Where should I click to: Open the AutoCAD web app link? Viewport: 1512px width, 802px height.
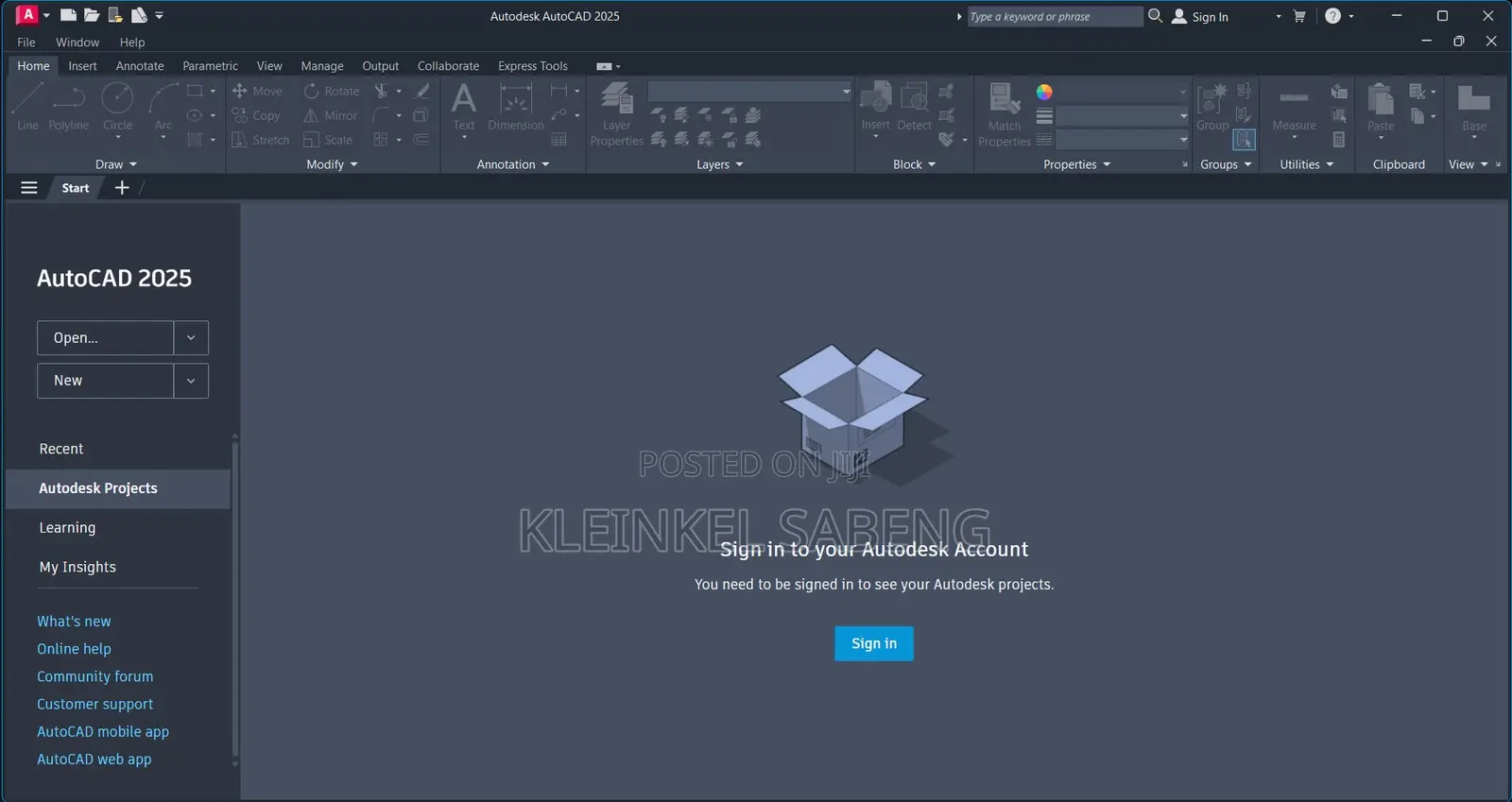coord(94,759)
